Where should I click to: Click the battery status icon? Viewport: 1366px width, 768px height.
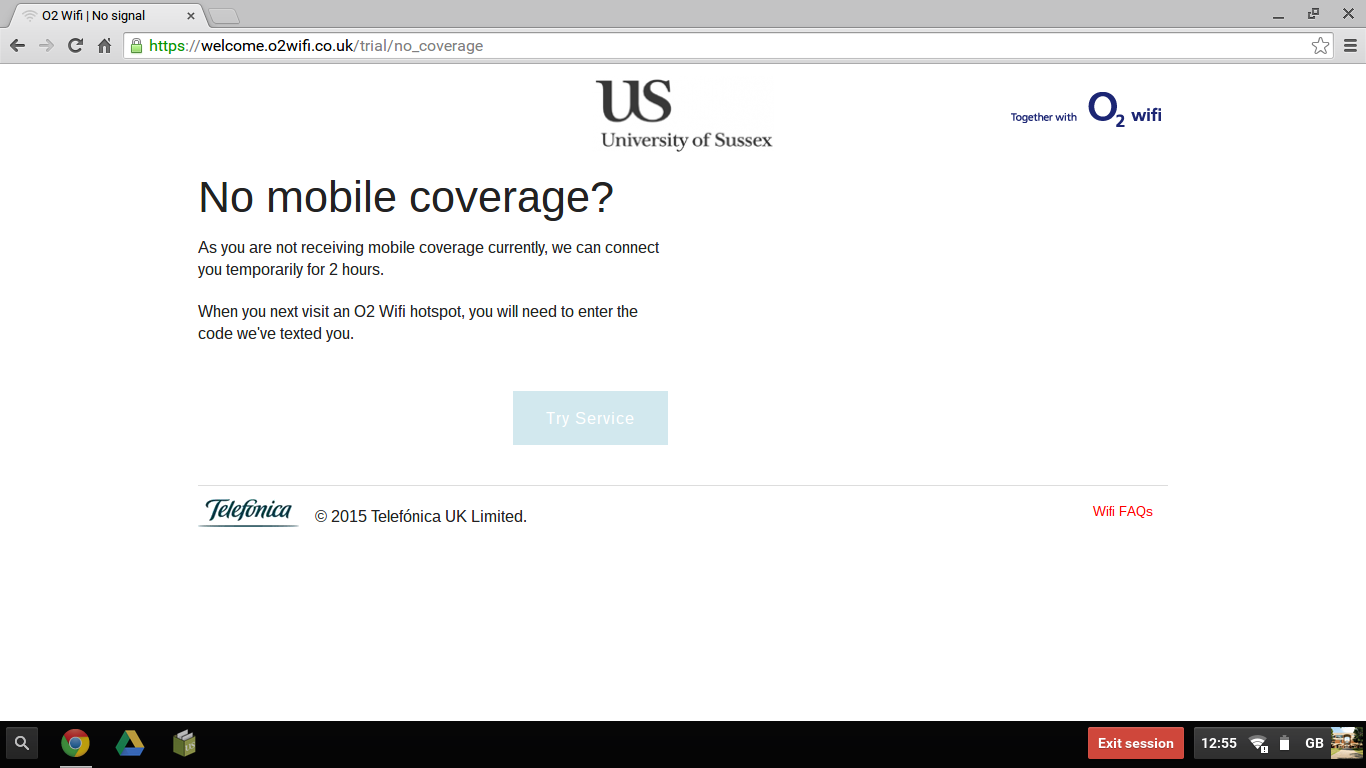(1285, 743)
